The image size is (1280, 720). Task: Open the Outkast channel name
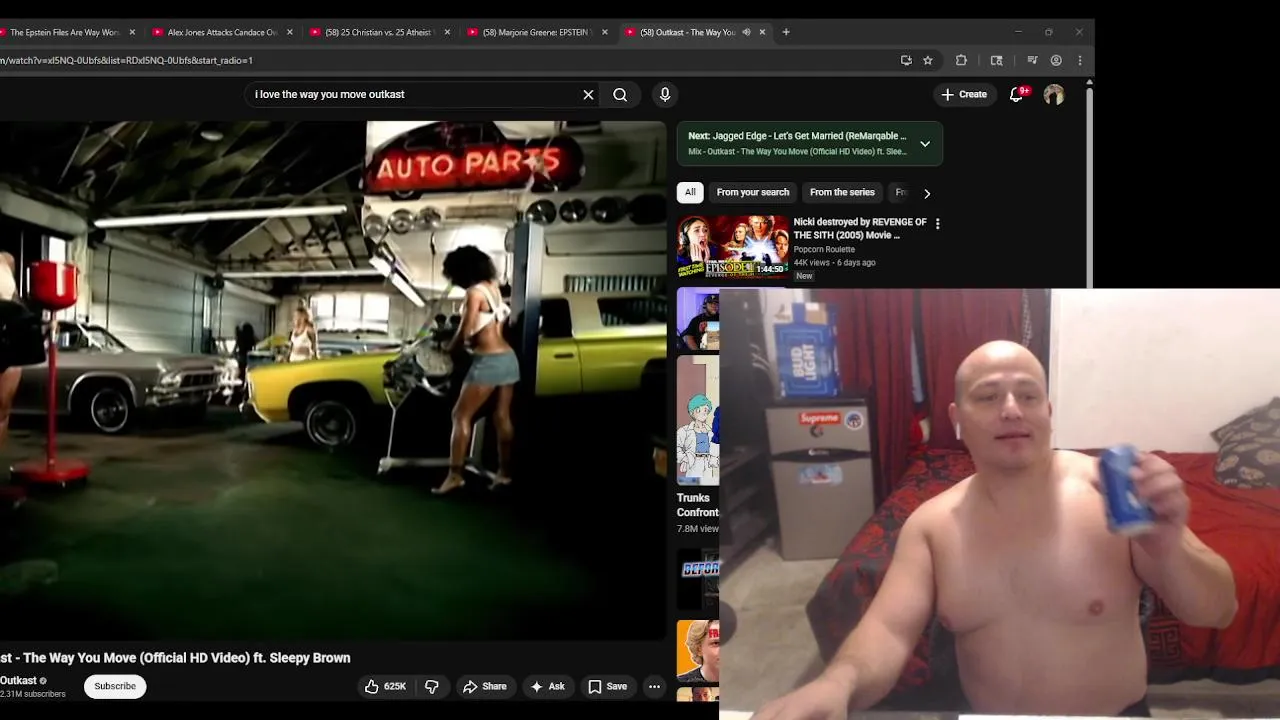pyautogui.click(x=17, y=680)
